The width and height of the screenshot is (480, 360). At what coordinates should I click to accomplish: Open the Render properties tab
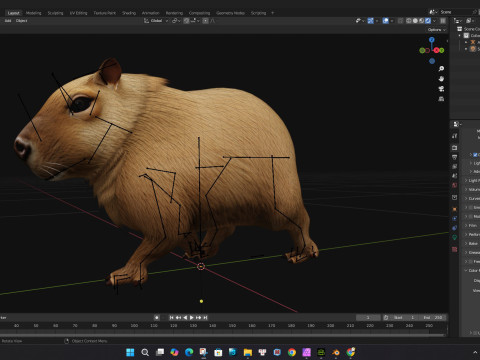tap(455, 148)
